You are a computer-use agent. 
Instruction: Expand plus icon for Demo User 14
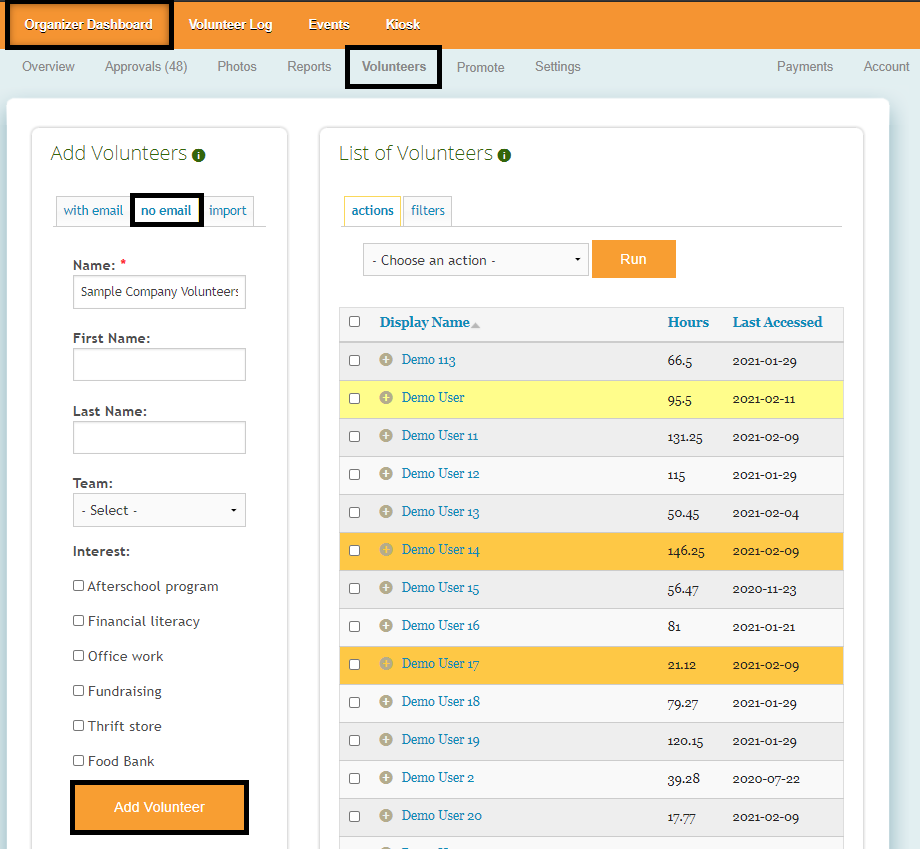[x=386, y=550]
